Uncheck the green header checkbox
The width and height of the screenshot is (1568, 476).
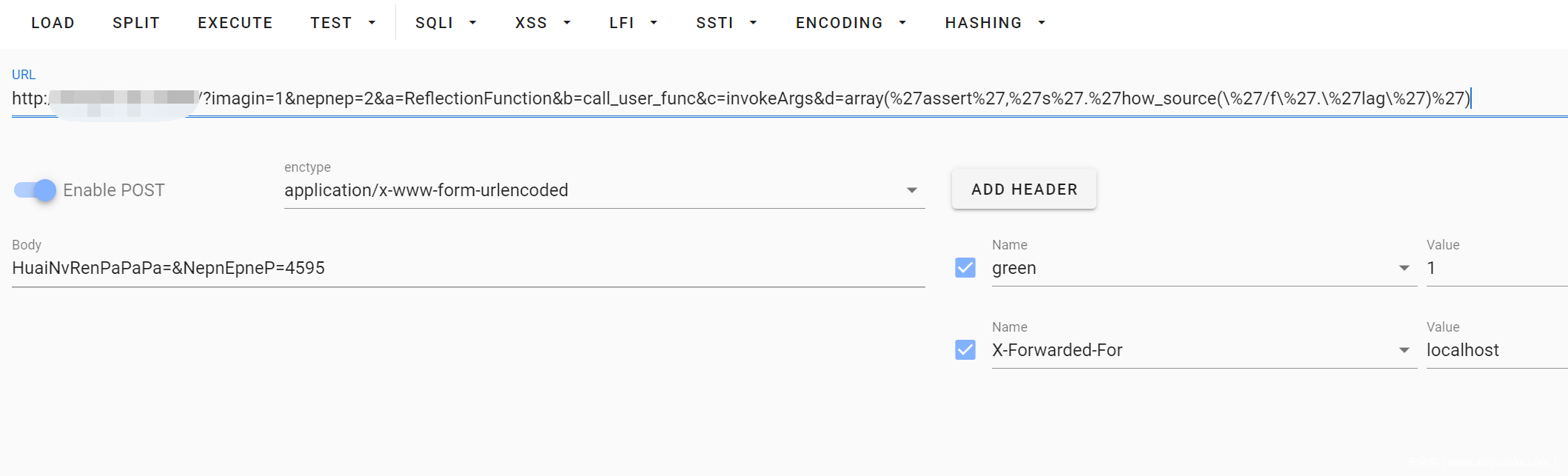coord(965,267)
